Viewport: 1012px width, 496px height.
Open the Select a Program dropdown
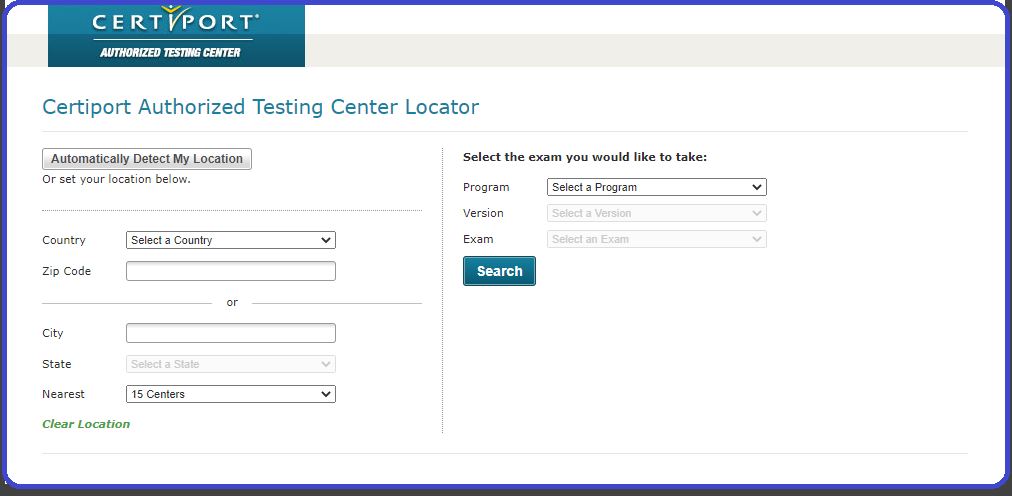(657, 187)
